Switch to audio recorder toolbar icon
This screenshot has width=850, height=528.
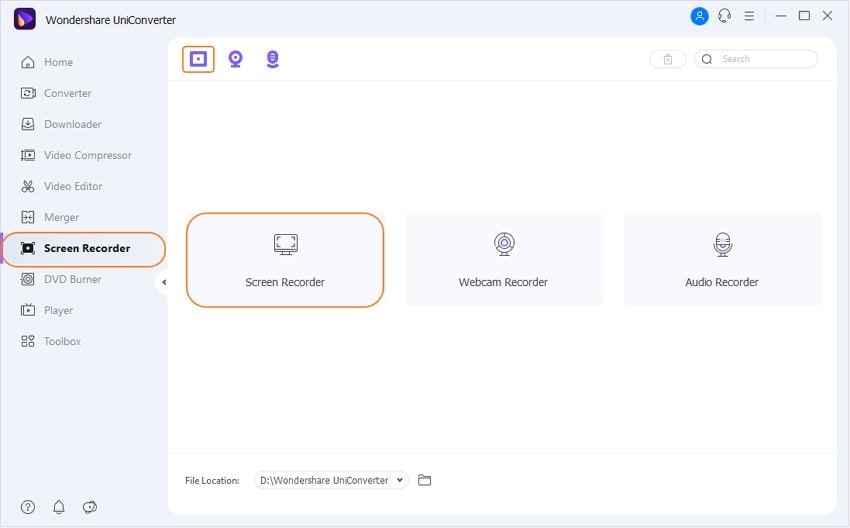pyautogui.click(x=272, y=59)
